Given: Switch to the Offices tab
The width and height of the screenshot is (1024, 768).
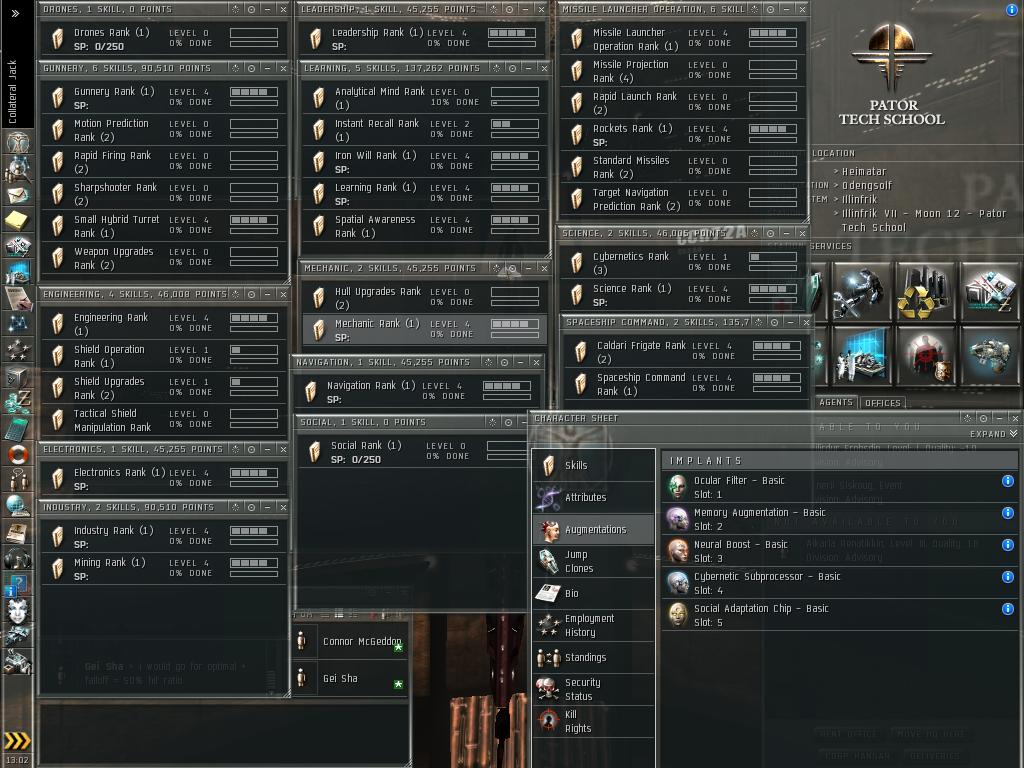Looking at the screenshot, I should pyautogui.click(x=882, y=403).
